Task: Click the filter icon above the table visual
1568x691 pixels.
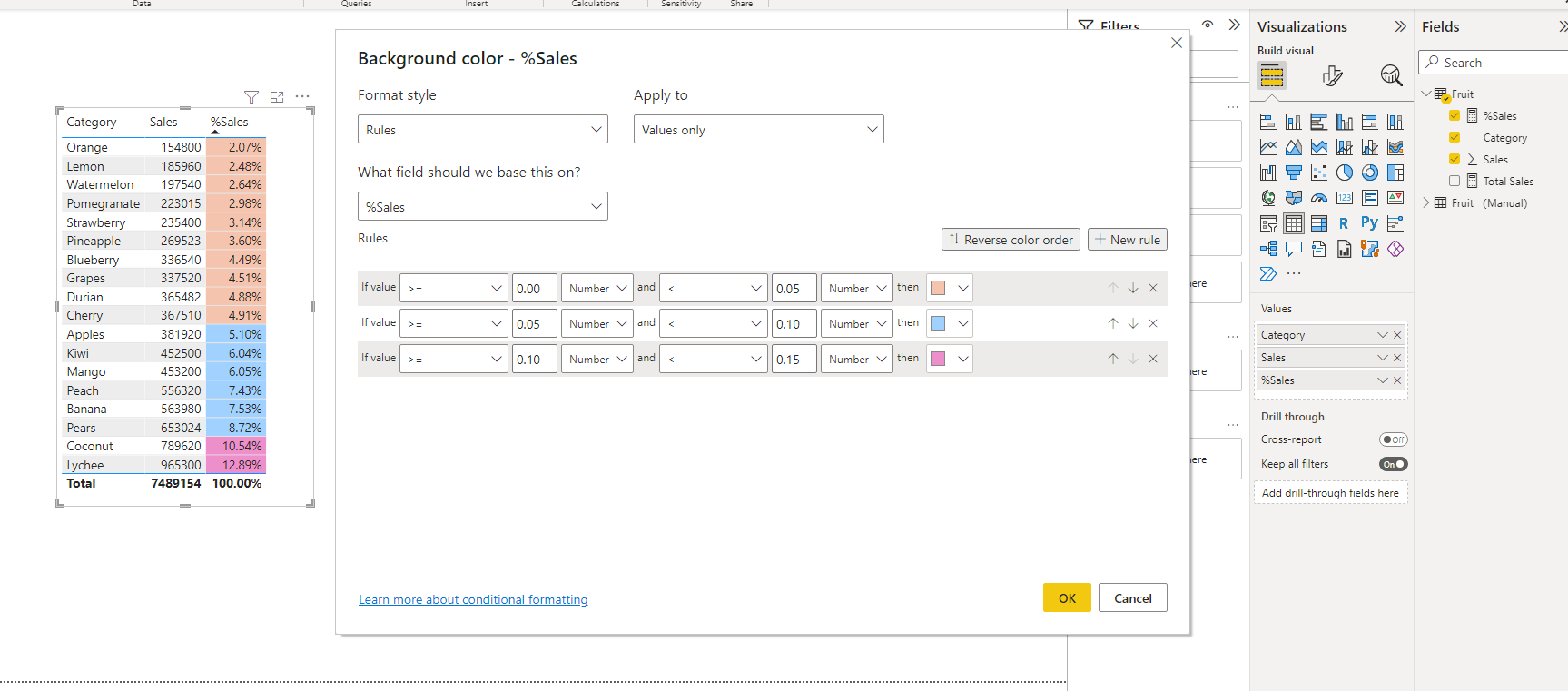Action: 251,97
